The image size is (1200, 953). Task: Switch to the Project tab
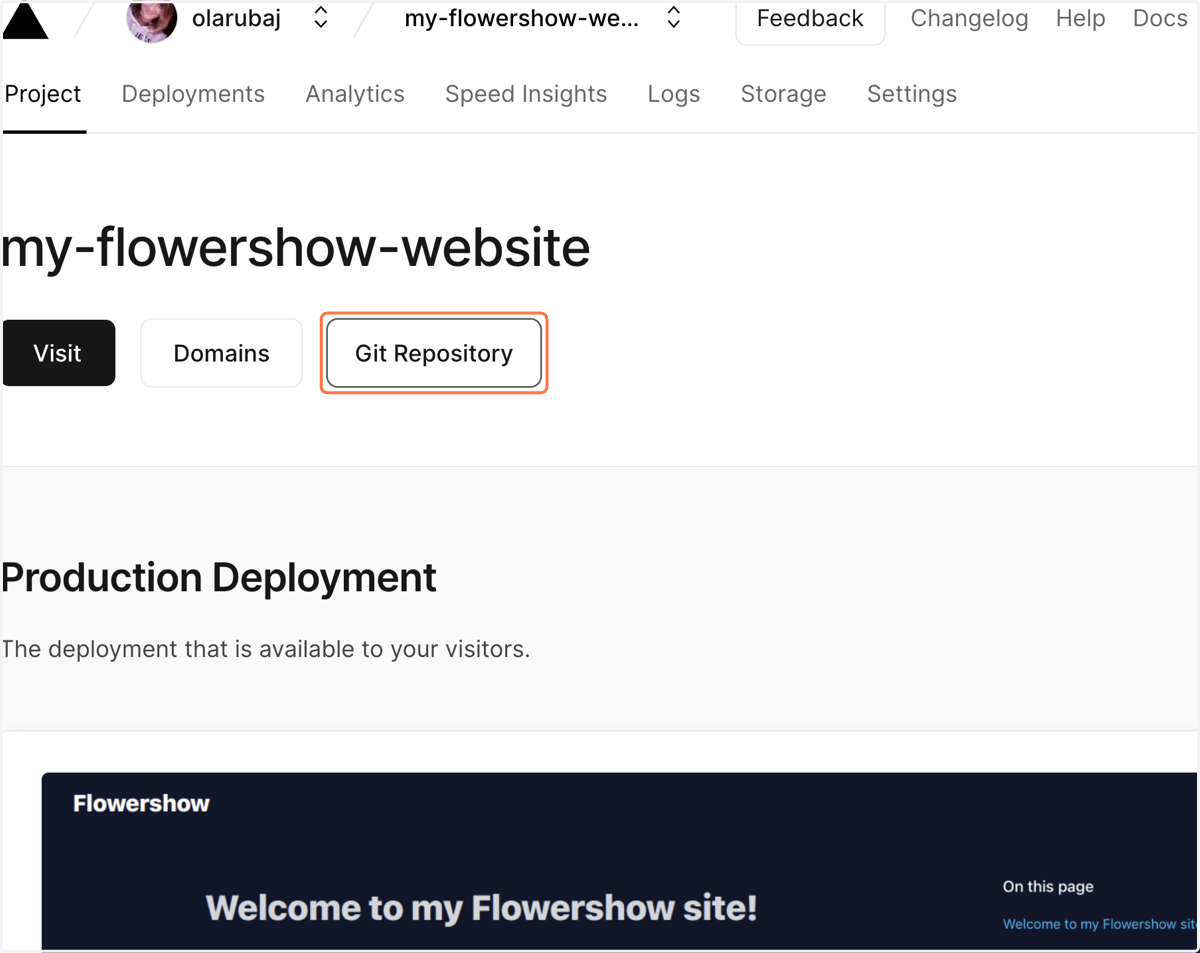[x=43, y=94]
